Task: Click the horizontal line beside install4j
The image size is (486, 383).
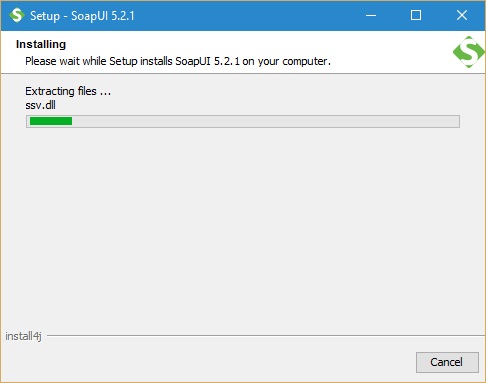Action: pos(266,336)
